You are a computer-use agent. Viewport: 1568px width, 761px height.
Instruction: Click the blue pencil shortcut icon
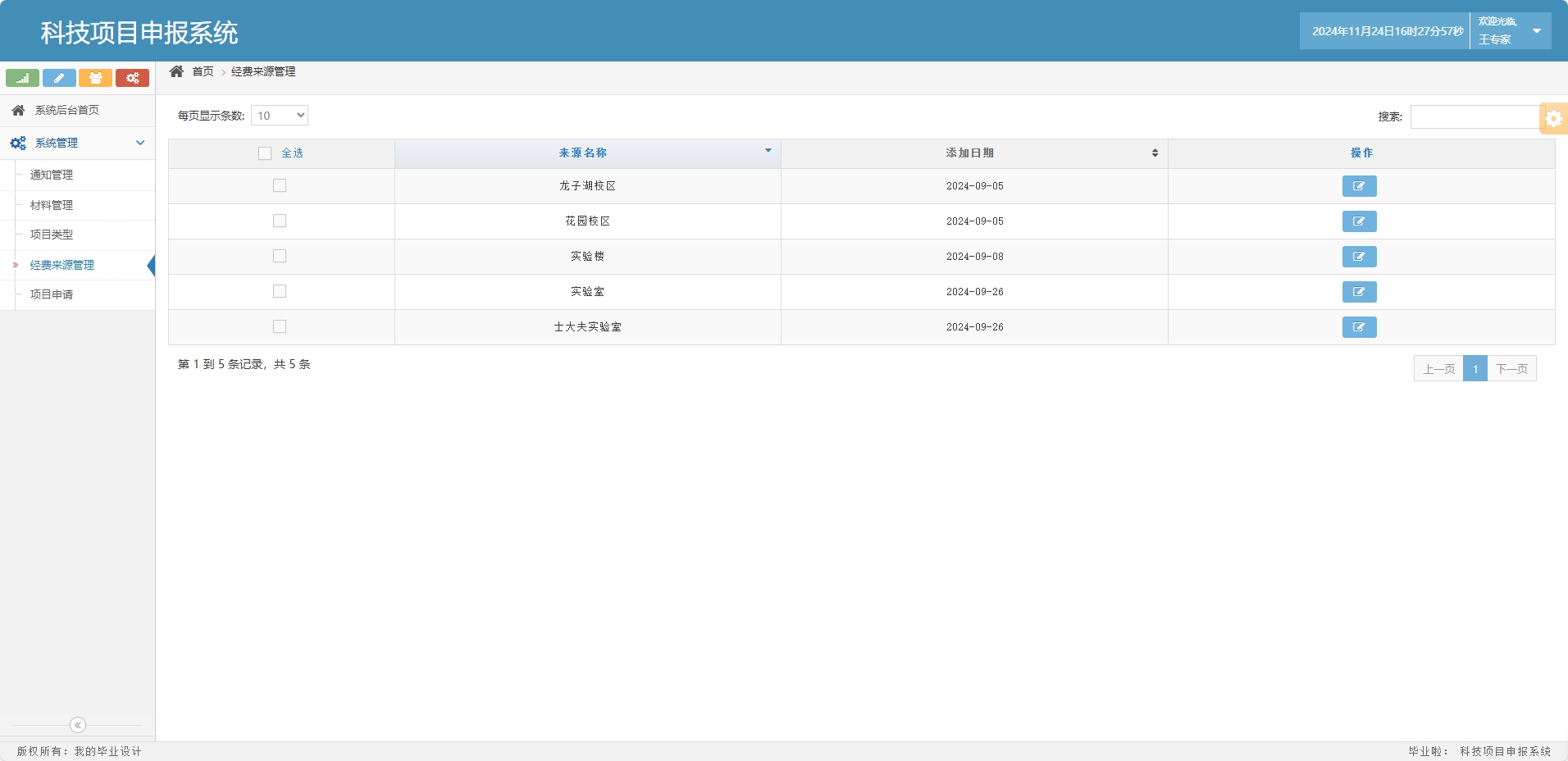click(59, 78)
